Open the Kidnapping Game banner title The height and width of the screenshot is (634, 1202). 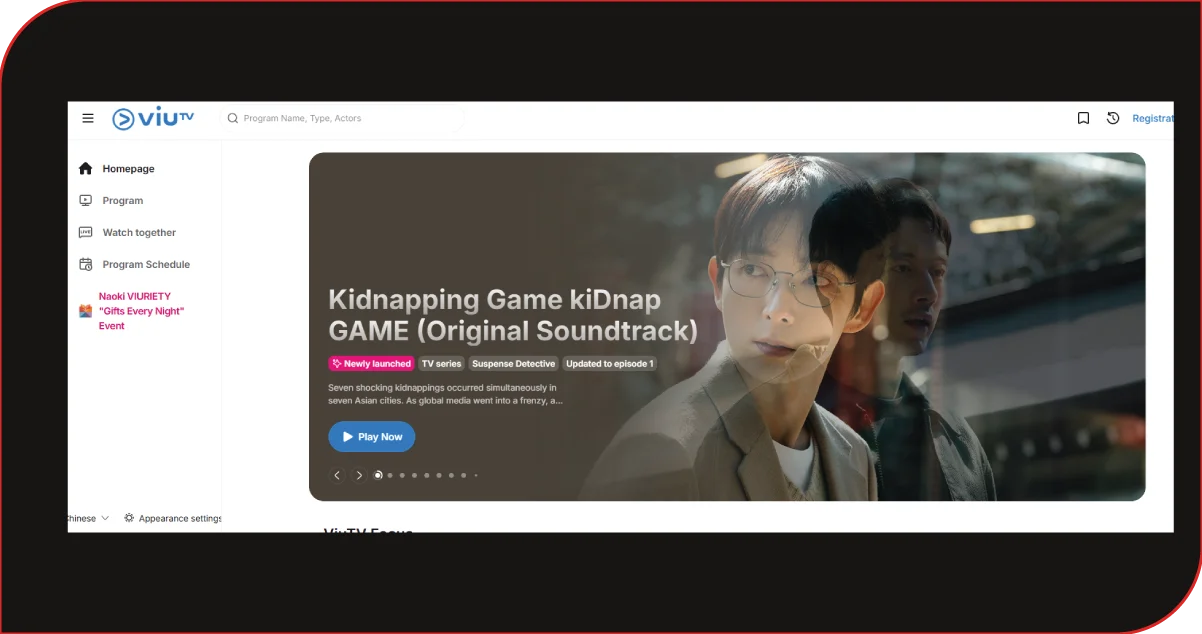point(513,314)
